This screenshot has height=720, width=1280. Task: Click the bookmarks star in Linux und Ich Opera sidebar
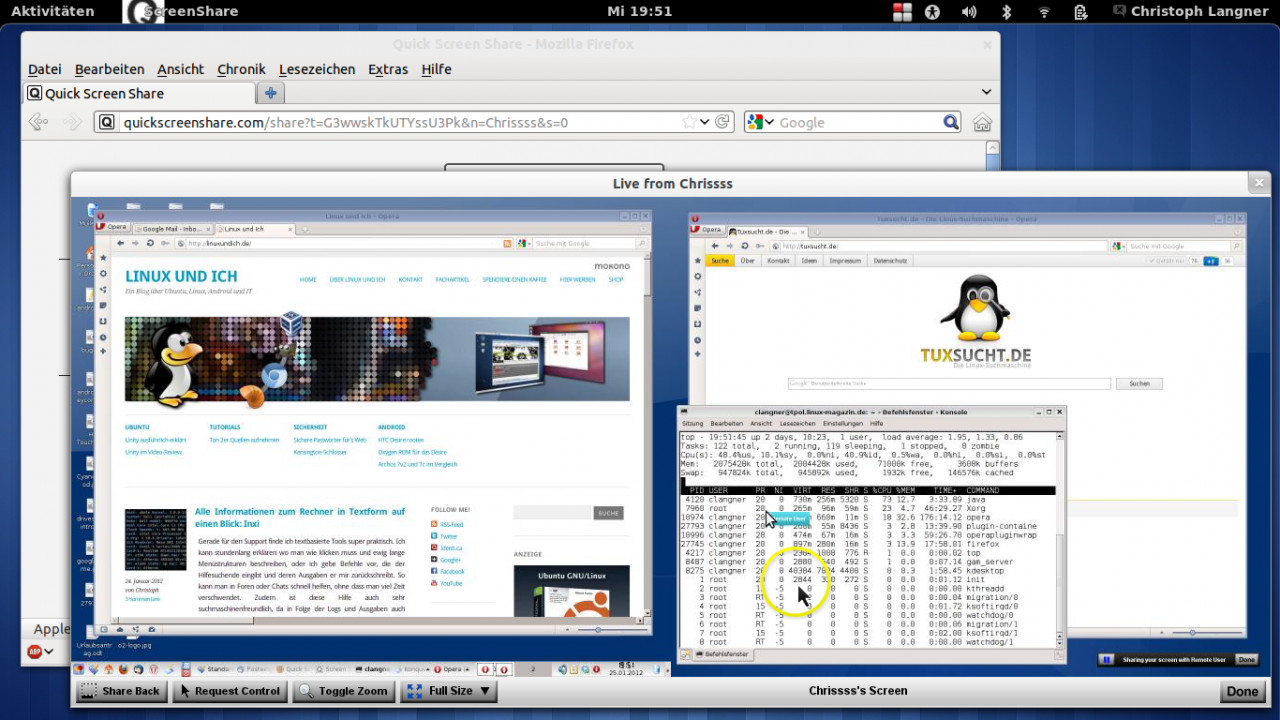pos(103,258)
